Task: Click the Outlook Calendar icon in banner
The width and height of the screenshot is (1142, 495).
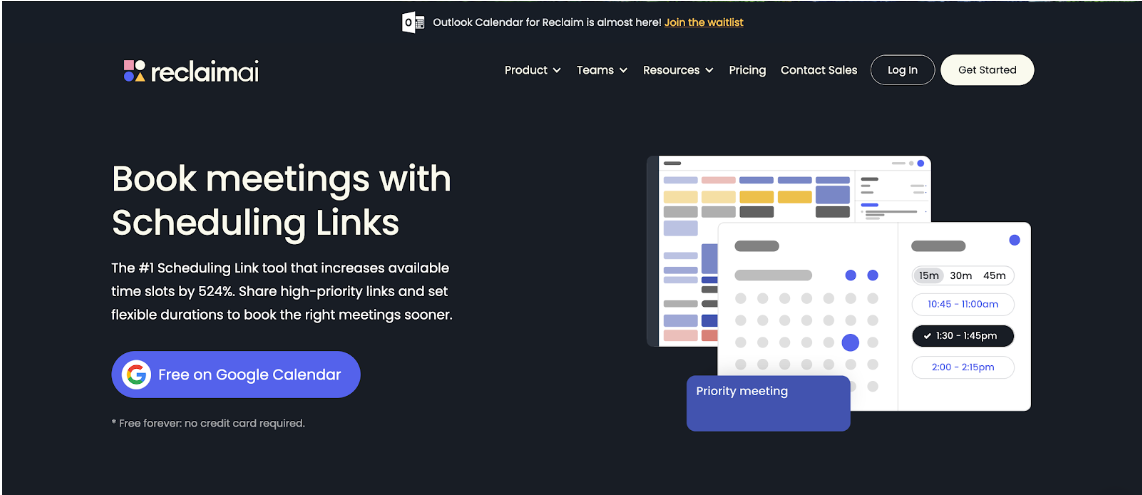Action: [413, 22]
